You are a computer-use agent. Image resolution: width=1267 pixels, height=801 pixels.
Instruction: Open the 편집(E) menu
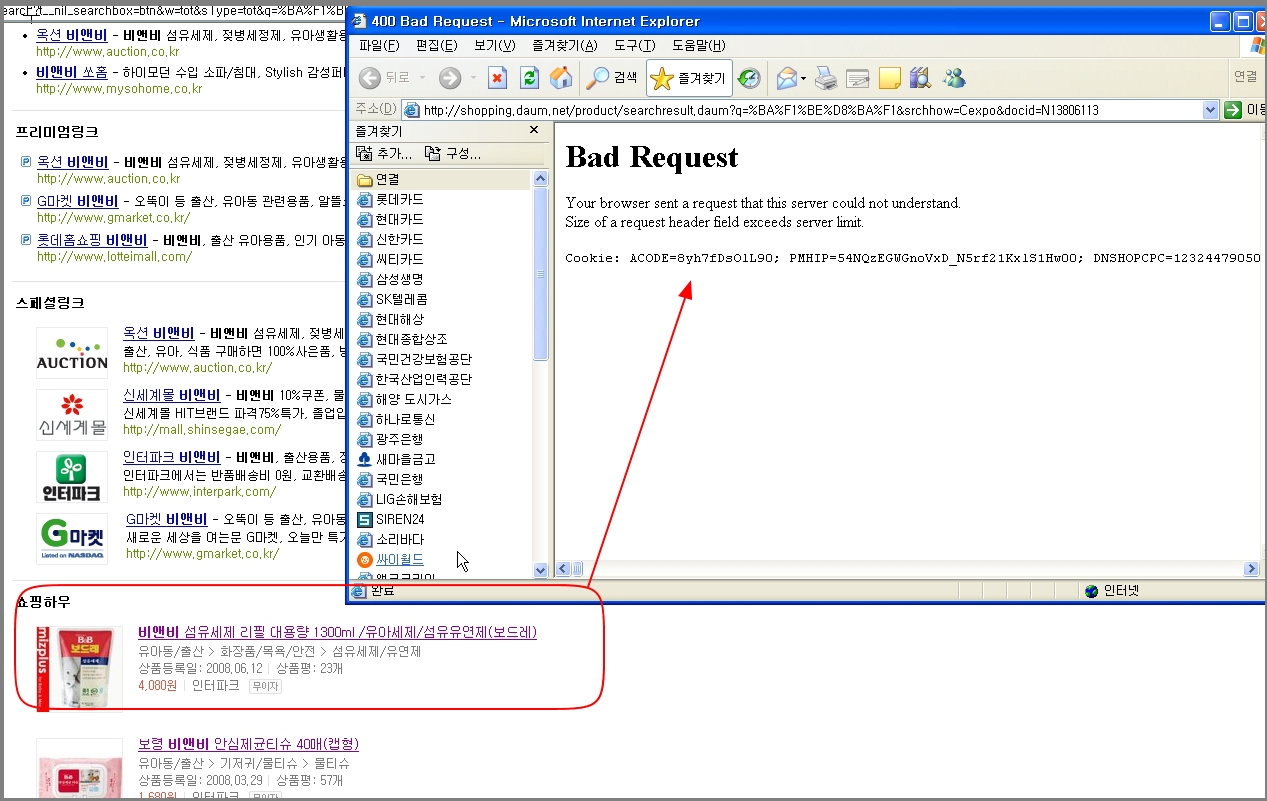tap(437, 46)
